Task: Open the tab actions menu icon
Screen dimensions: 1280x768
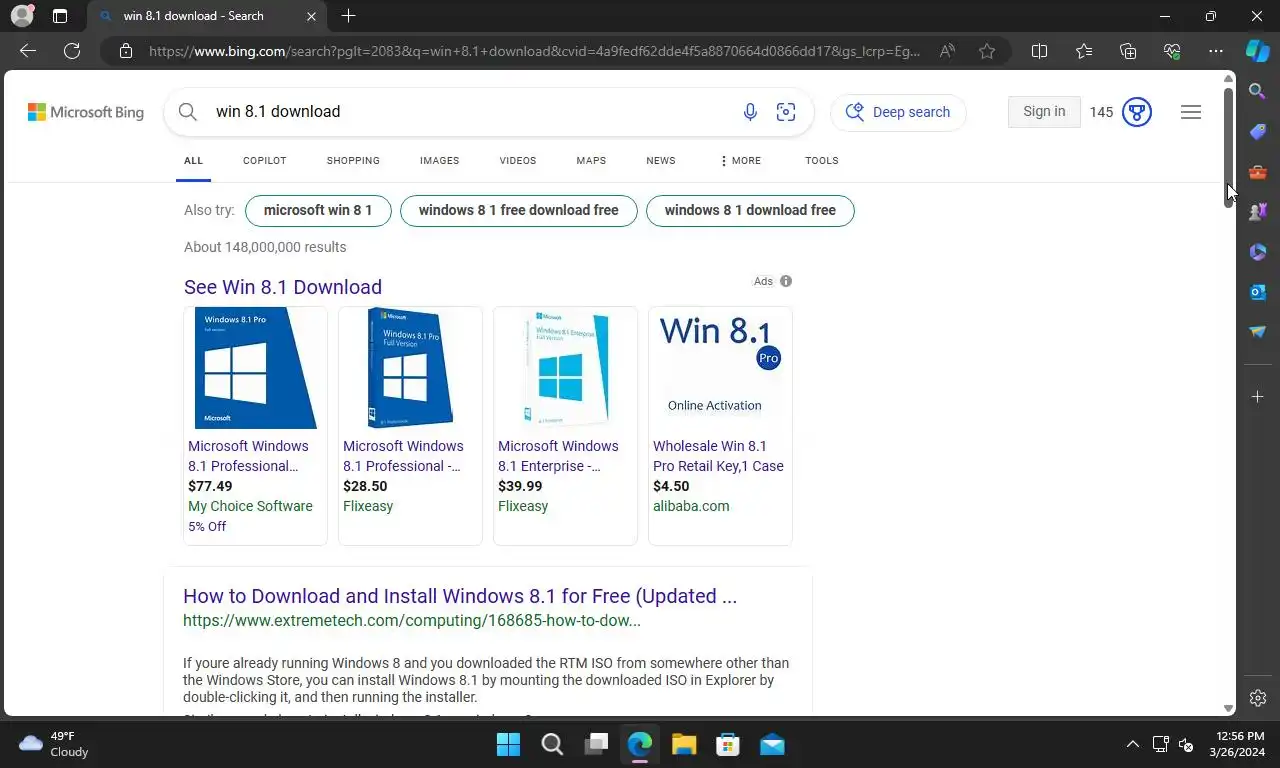Action: (x=60, y=16)
